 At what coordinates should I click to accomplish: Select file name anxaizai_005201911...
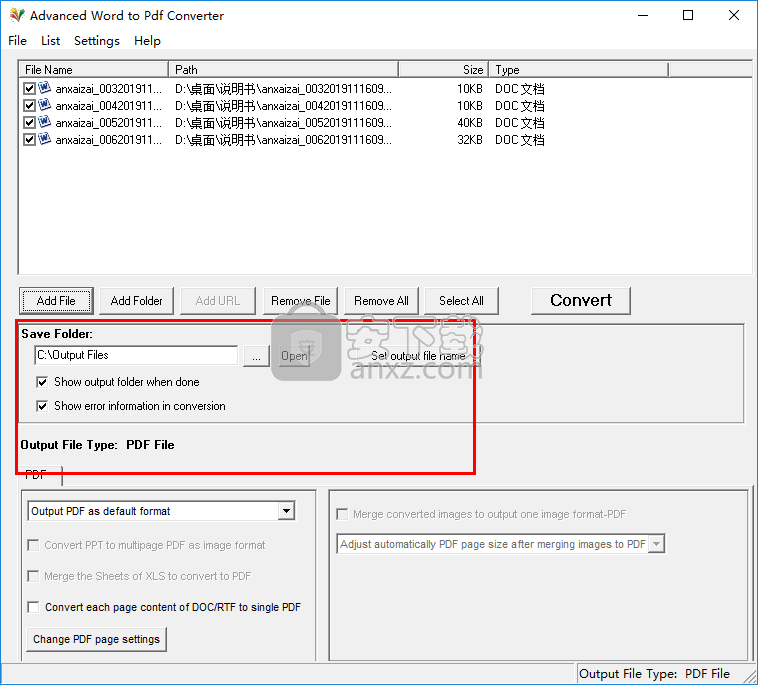coord(108,123)
